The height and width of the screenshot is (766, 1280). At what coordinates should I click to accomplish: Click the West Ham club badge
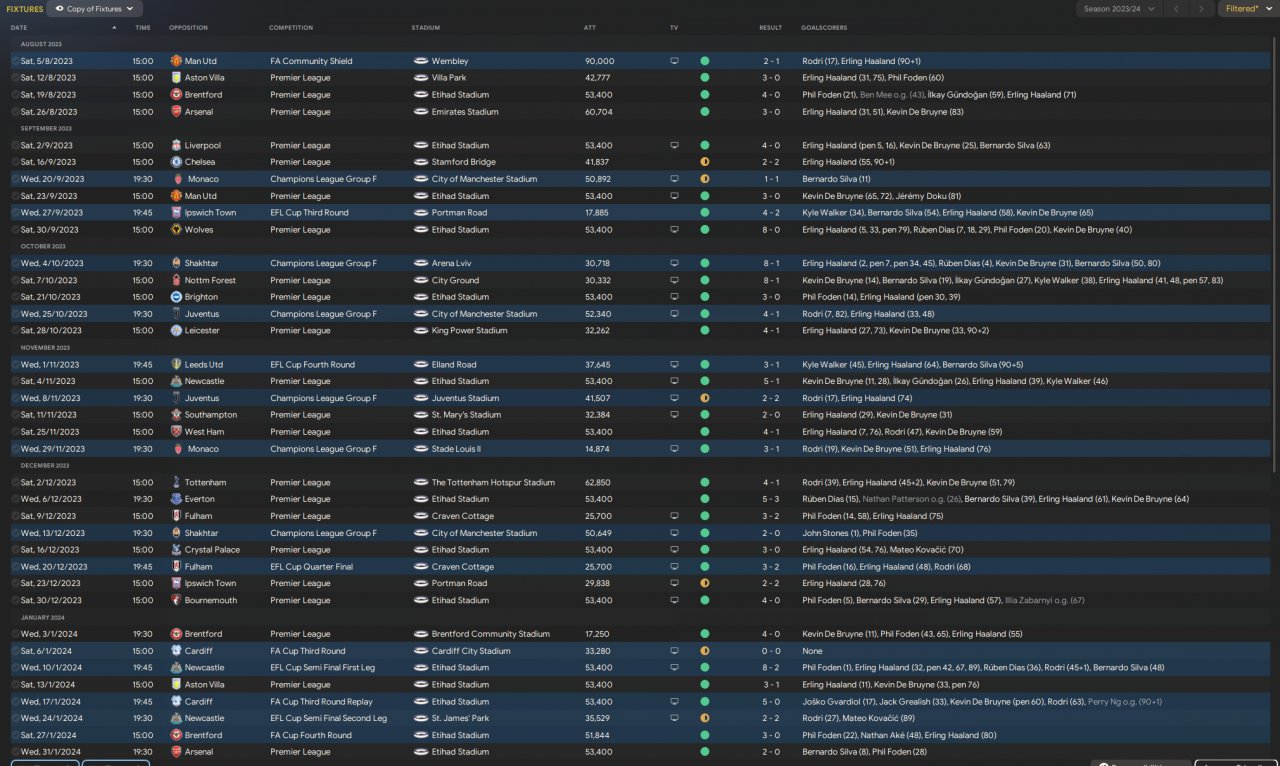pos(176,432)
